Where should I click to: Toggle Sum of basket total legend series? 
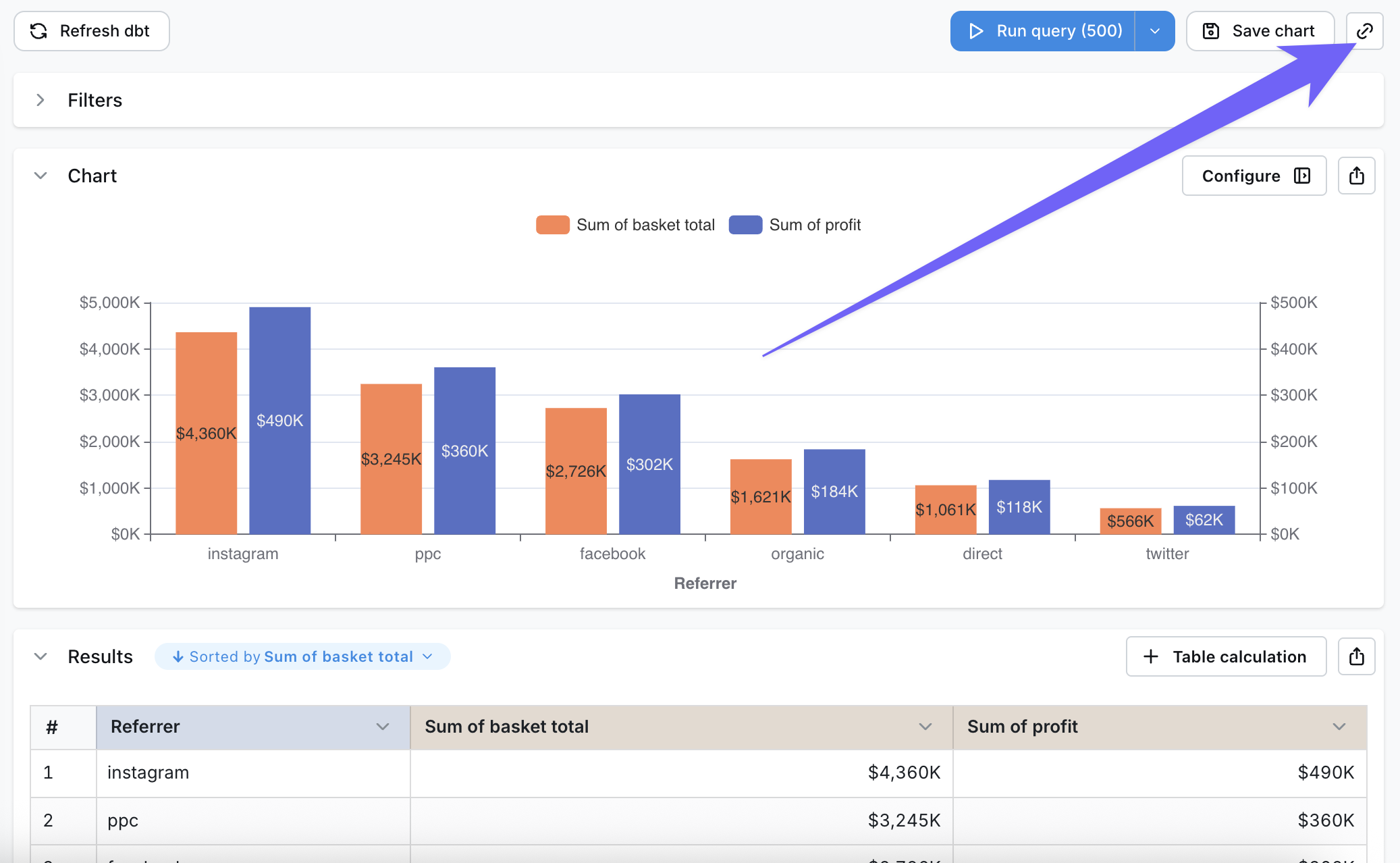tap(625, 225)
